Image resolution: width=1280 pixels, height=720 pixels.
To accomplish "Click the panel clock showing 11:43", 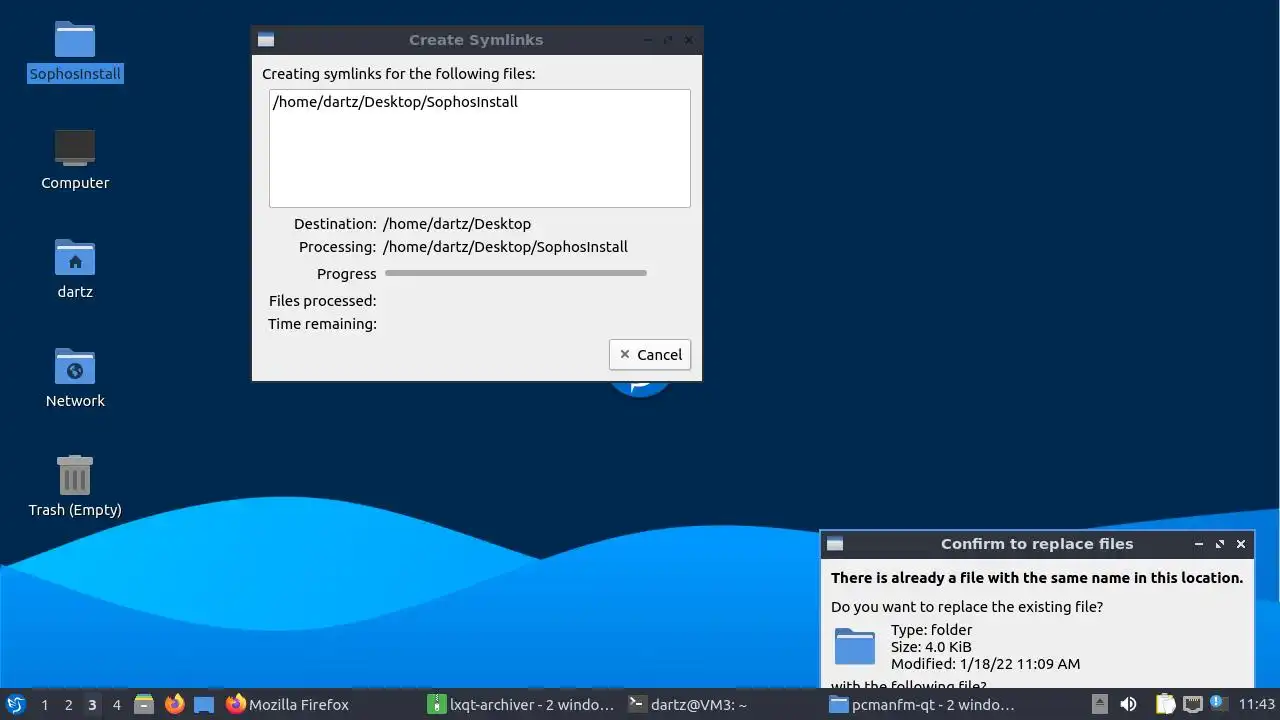I will (x=1257, y=704).
